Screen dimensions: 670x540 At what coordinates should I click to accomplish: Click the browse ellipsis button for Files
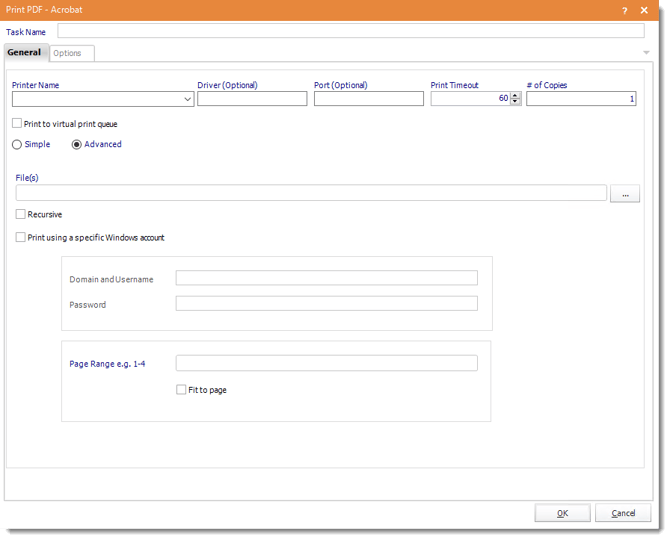pos(624,194)
